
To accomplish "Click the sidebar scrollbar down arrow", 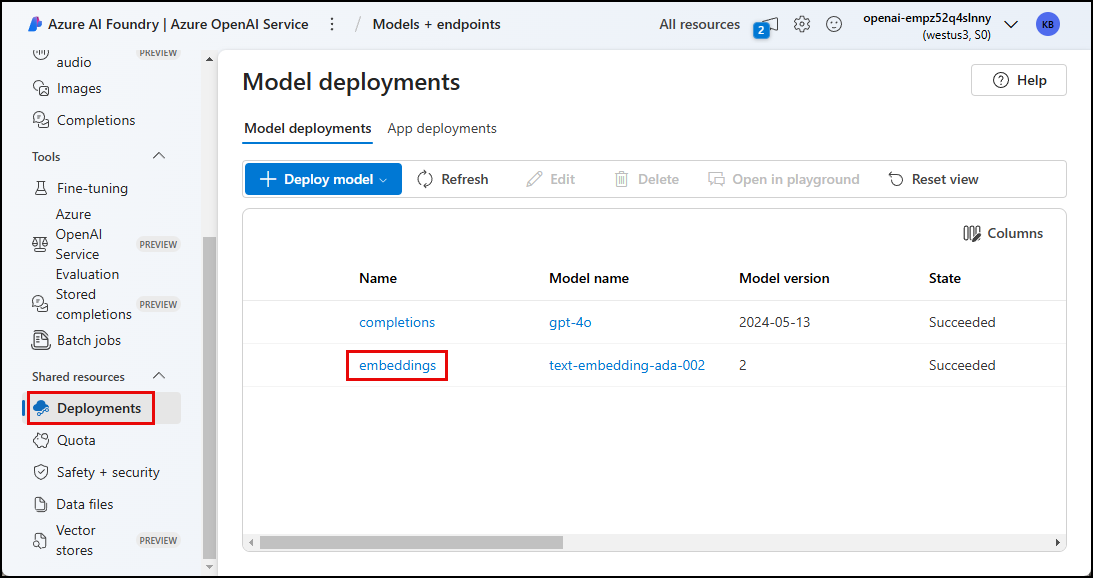I will [x=209, y=567].
